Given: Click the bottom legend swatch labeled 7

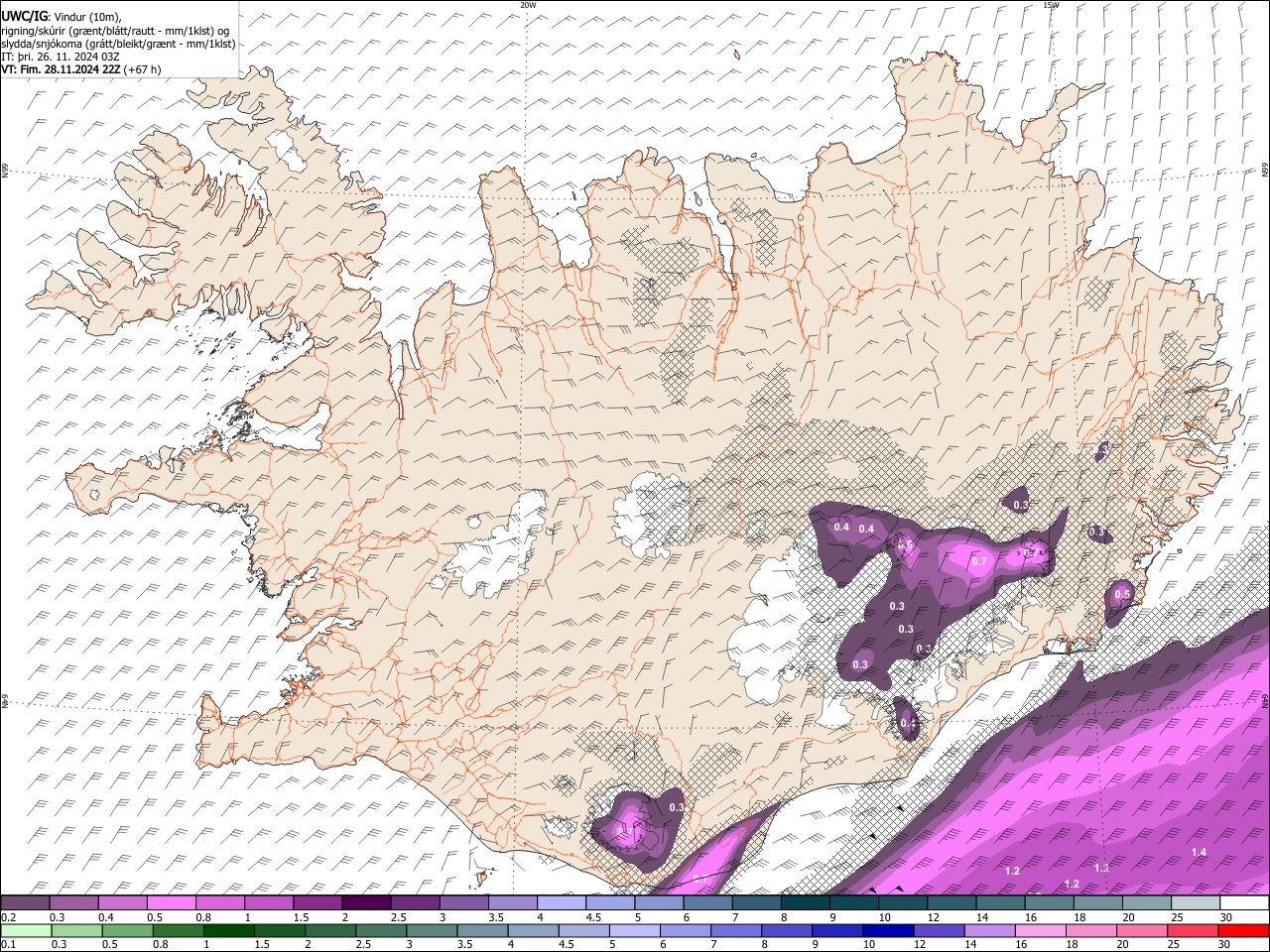Looking at the screenshot, I should (x=734, y=930).
